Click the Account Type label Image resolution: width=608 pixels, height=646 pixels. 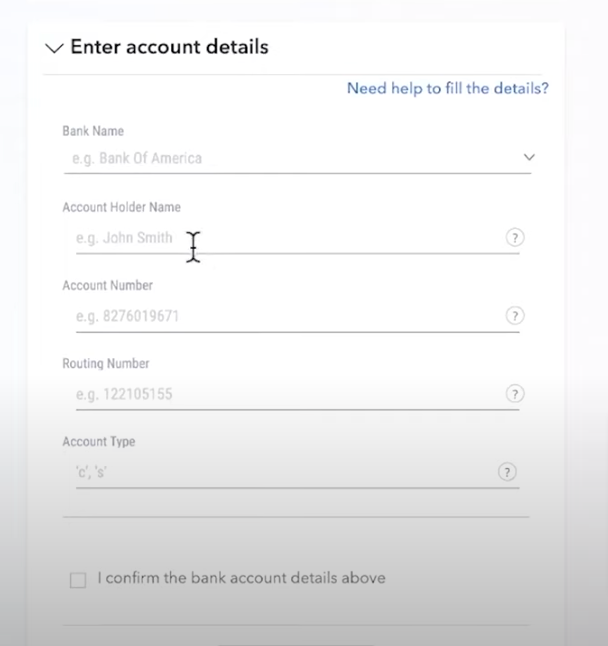pos(98,441)
